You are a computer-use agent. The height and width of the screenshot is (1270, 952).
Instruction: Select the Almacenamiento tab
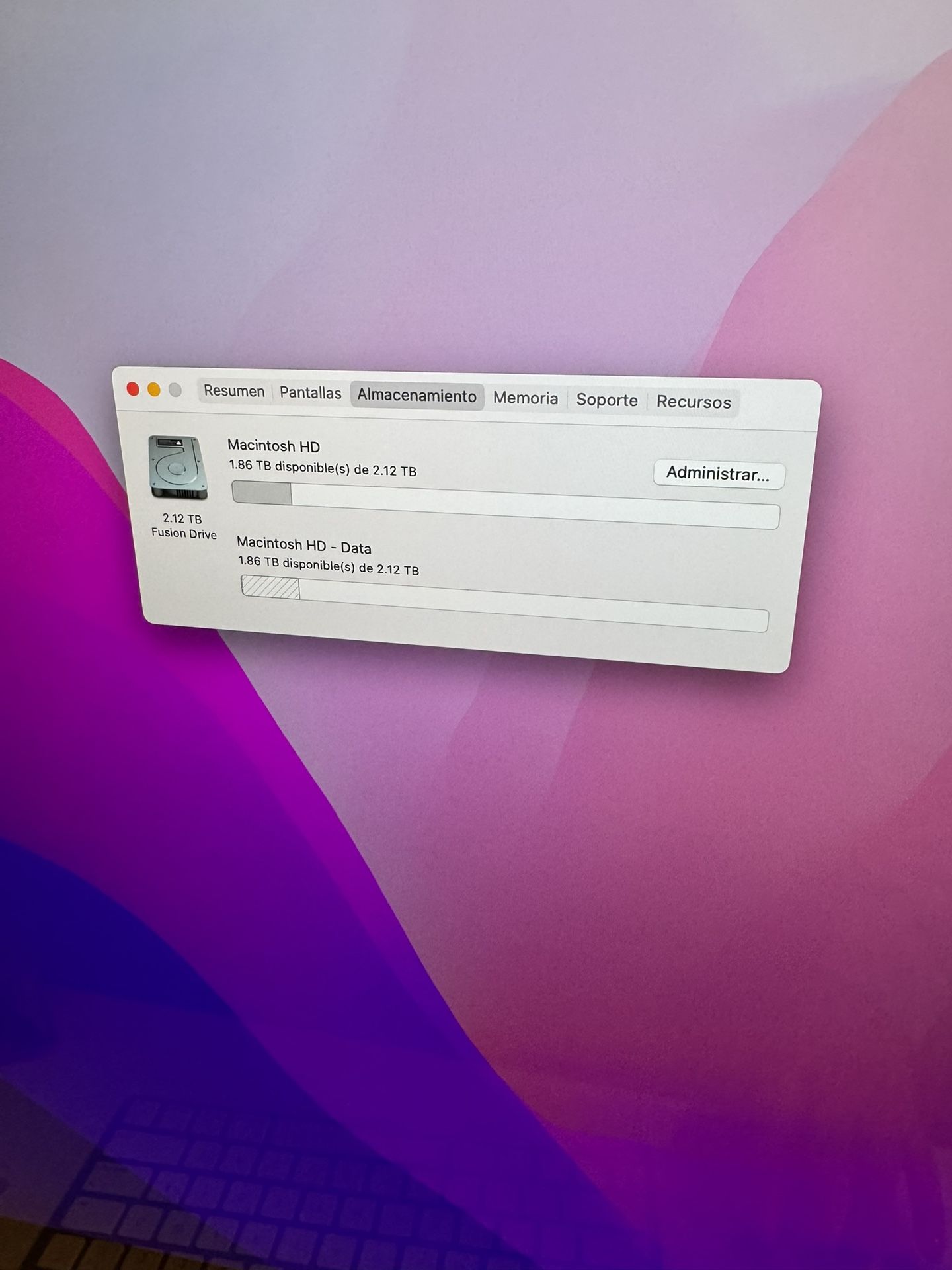click(x=416, y=396)
